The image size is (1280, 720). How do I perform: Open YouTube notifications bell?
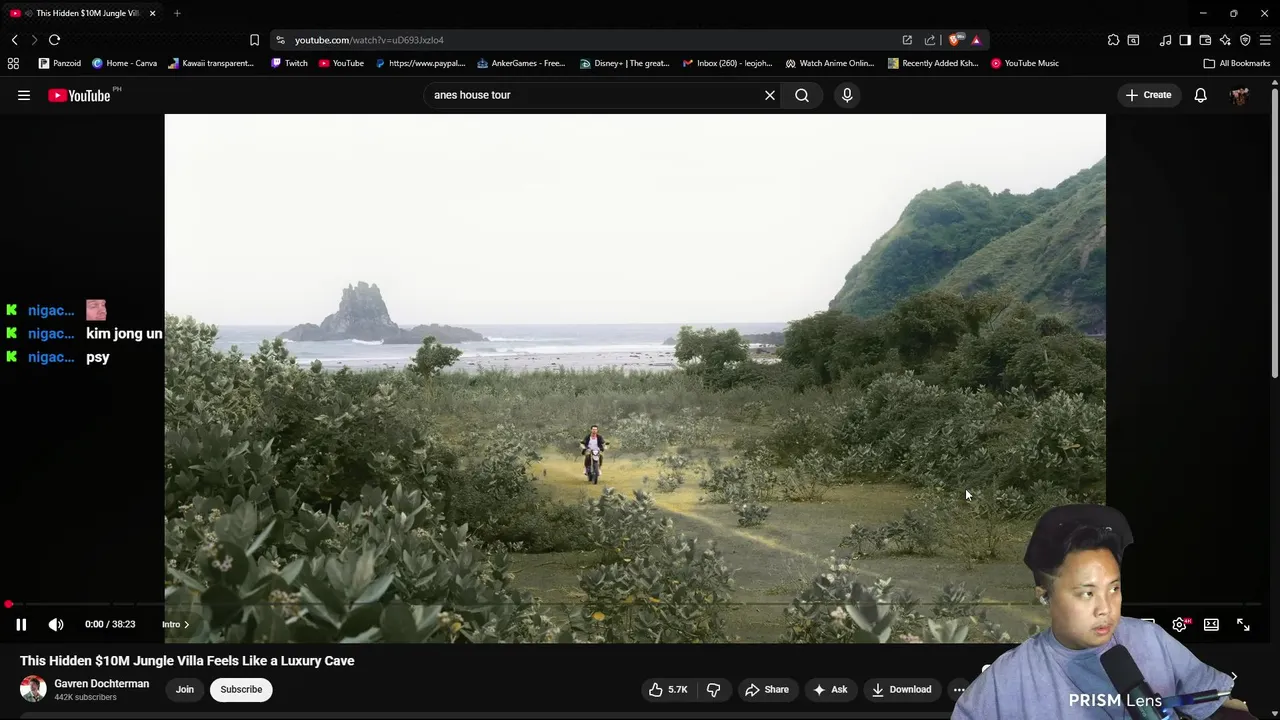point(1200,95)
